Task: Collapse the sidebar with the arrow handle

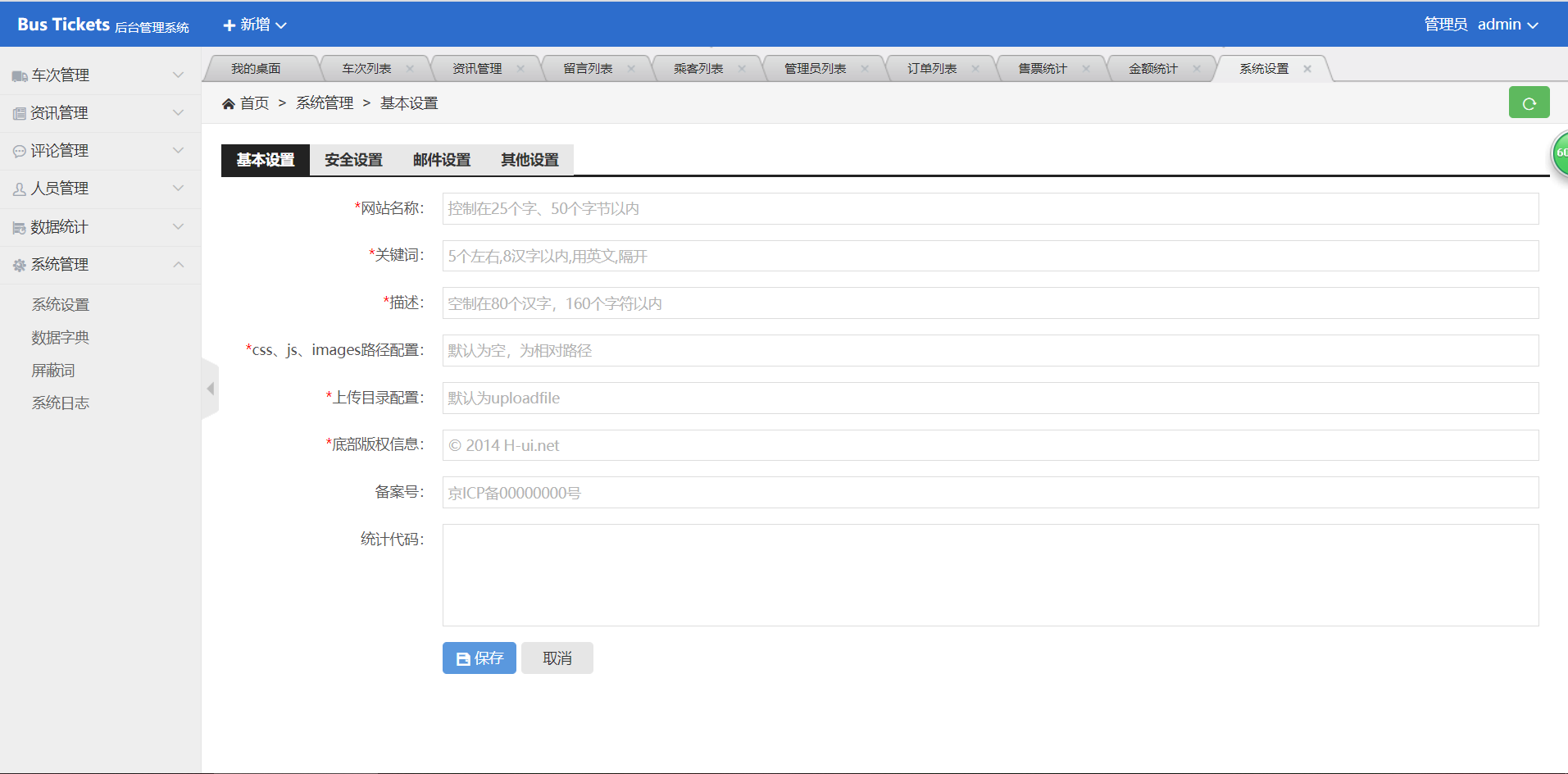Action: pos(211,389)
